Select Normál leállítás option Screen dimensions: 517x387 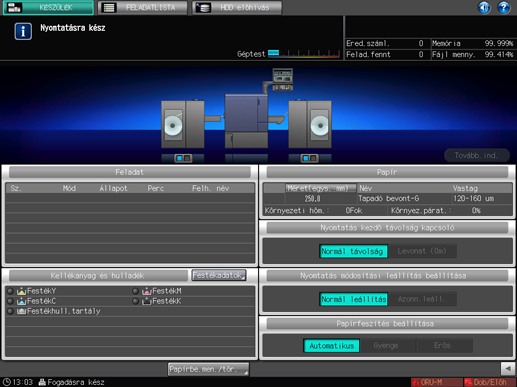[353, 299]
